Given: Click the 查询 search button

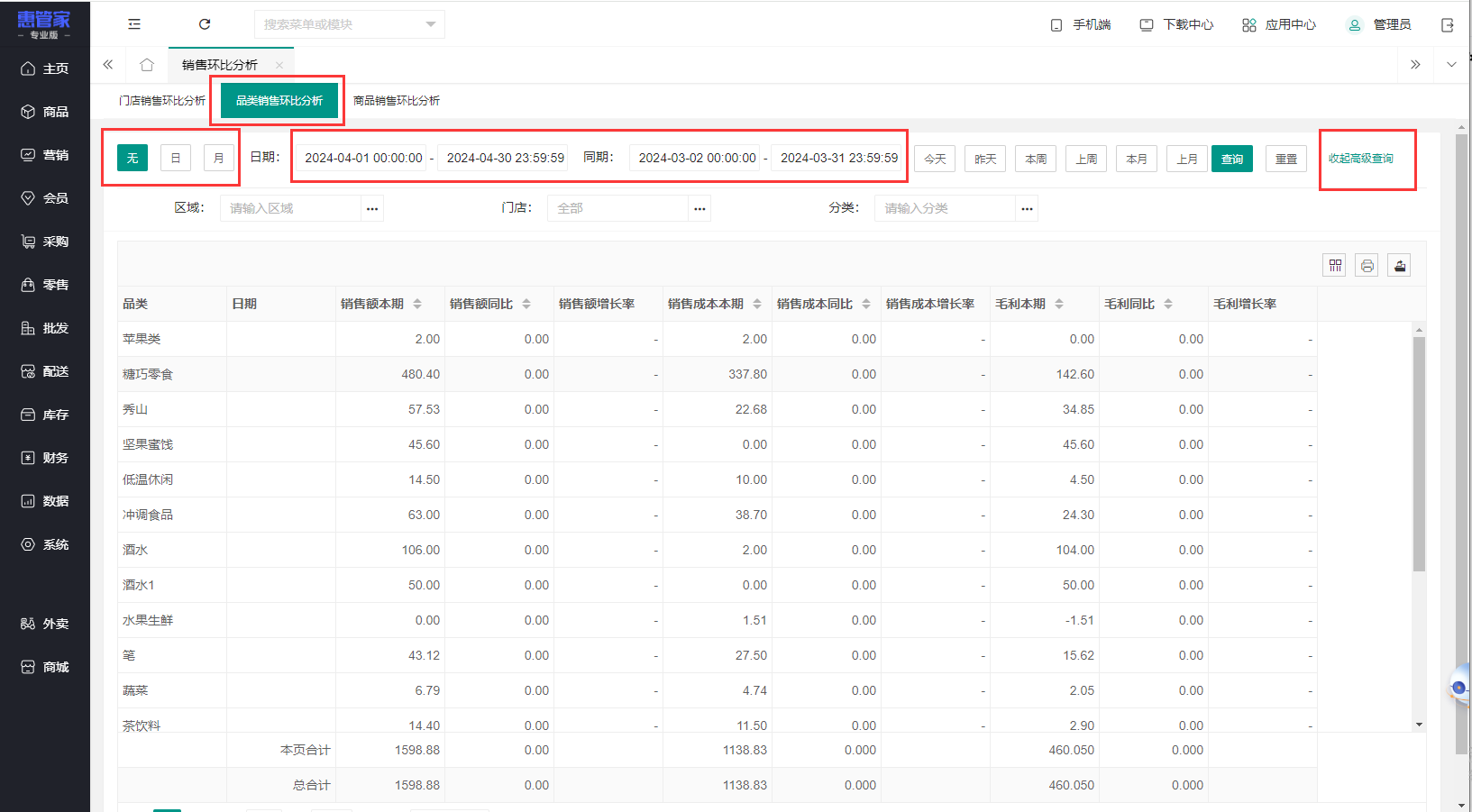Looking at the screenshot, I should (1232, 159).
